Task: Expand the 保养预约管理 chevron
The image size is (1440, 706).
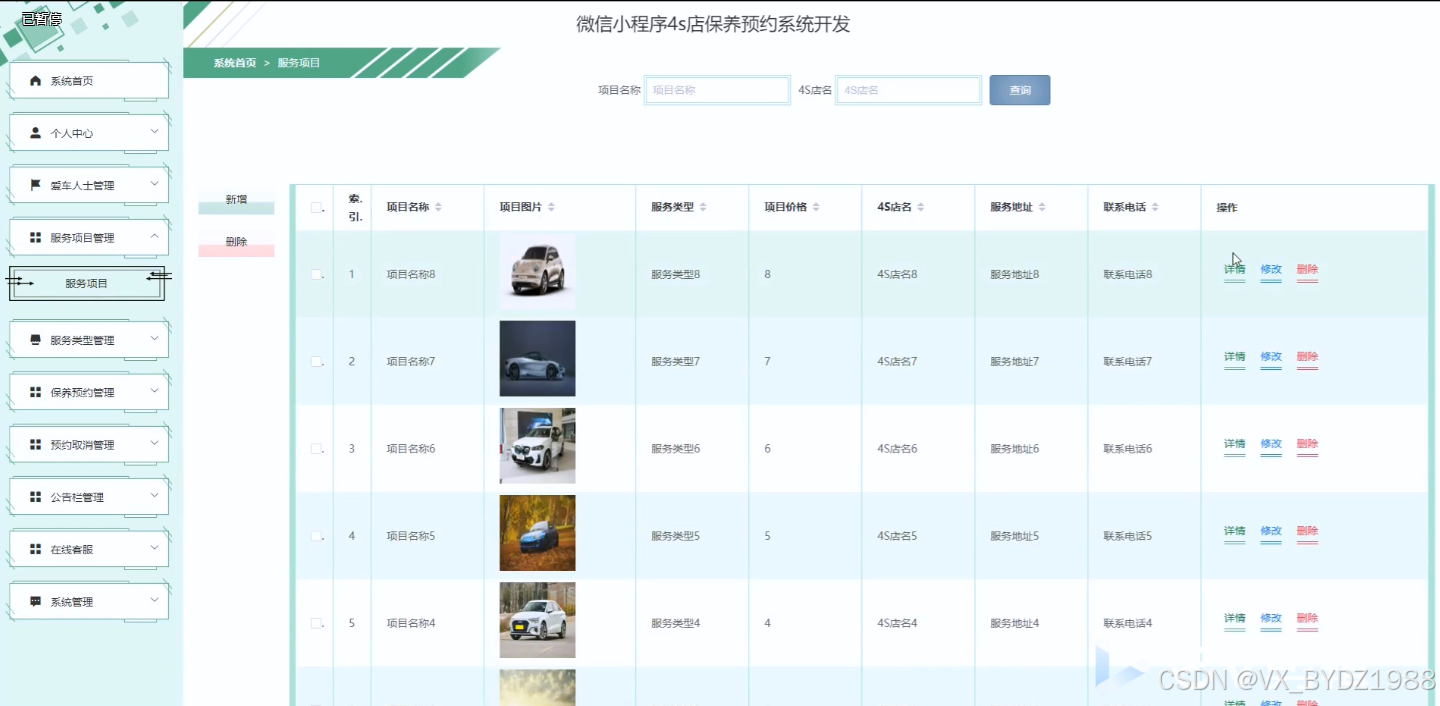Action: 154,390
